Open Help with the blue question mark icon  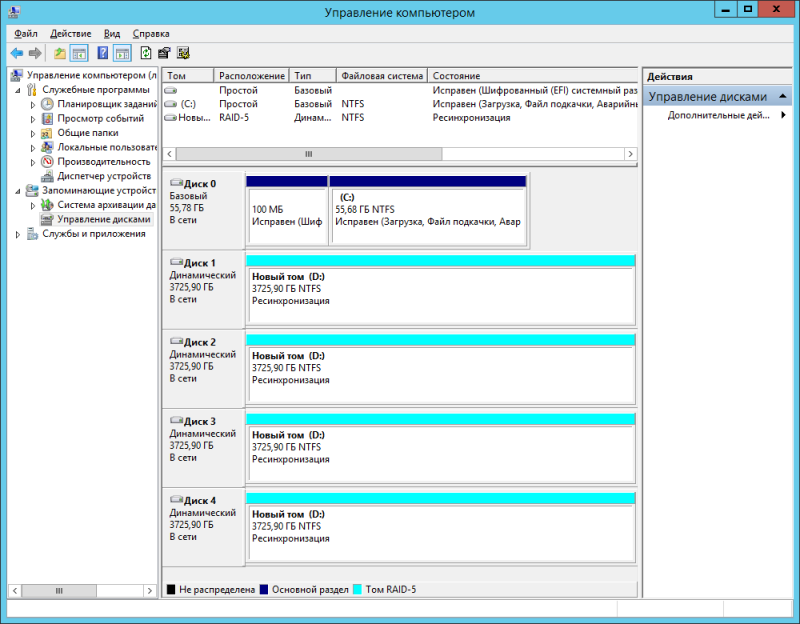click(103, 53)
